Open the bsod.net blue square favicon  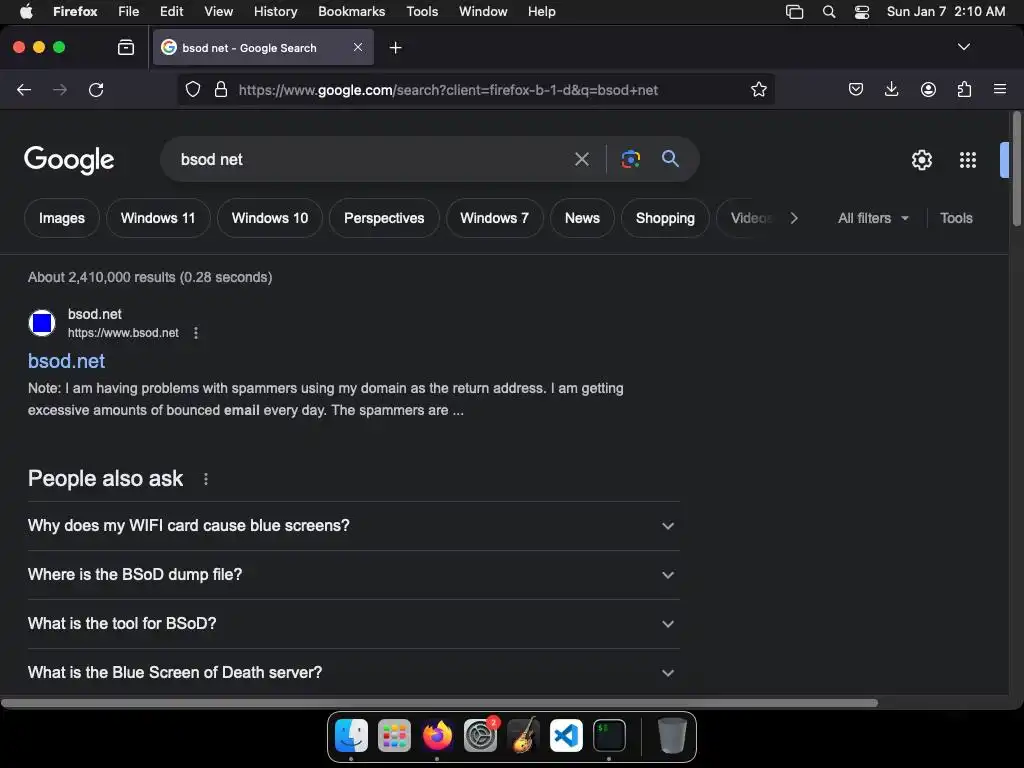pos(42,323)
